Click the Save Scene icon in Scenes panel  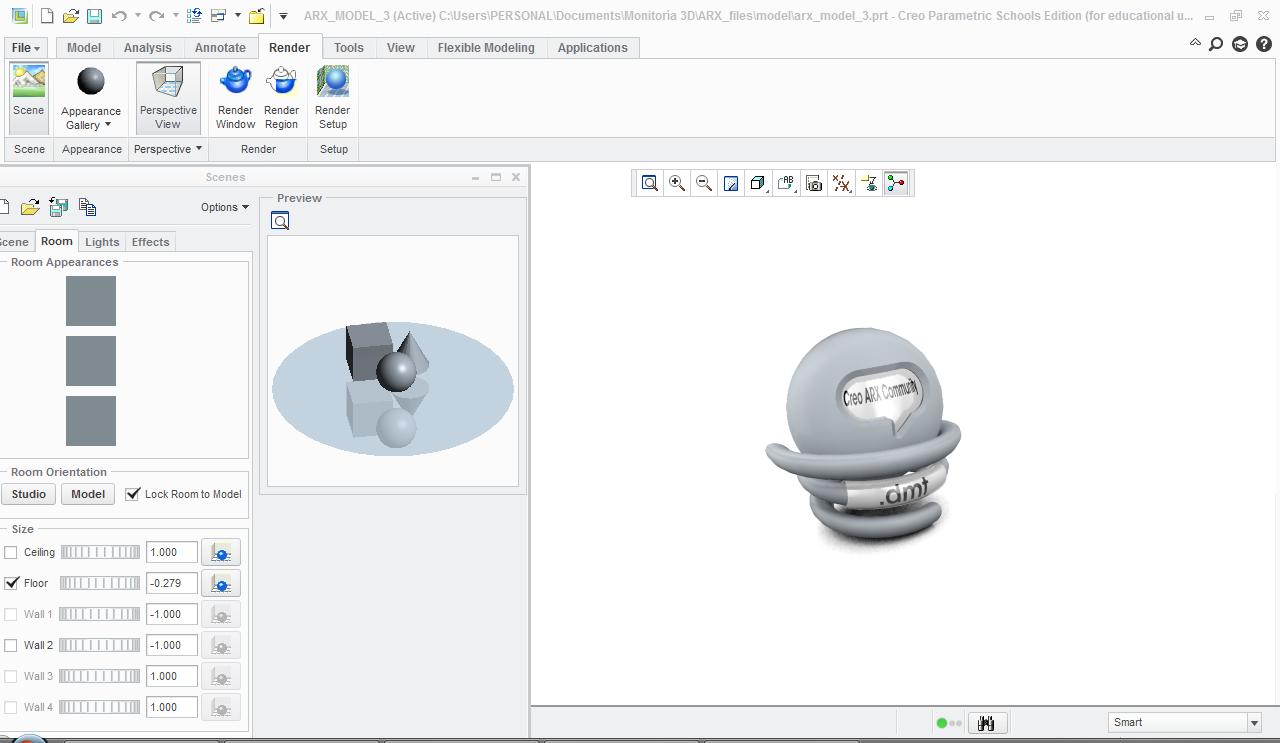tap(57, 206)
